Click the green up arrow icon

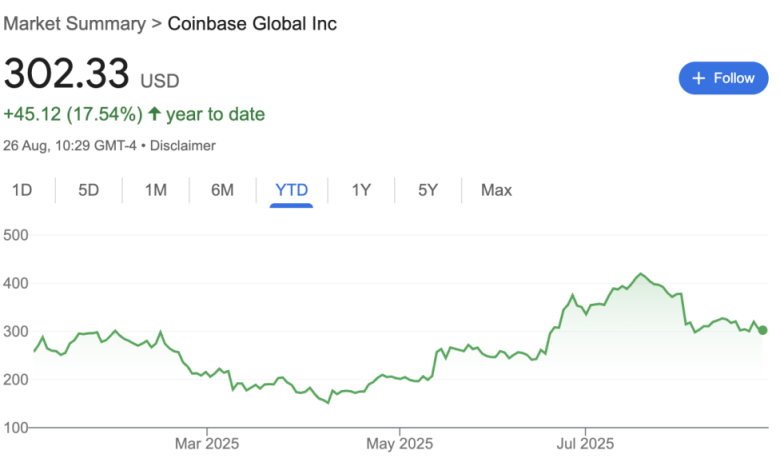pyautogui.click(x=154, y=114)
